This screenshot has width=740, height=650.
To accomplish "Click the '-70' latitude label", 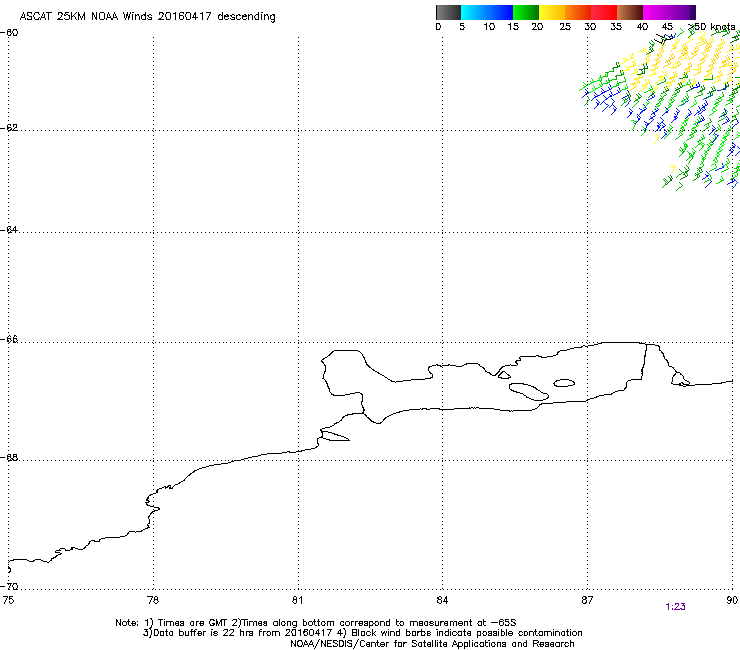I will (x=9, y=587).
